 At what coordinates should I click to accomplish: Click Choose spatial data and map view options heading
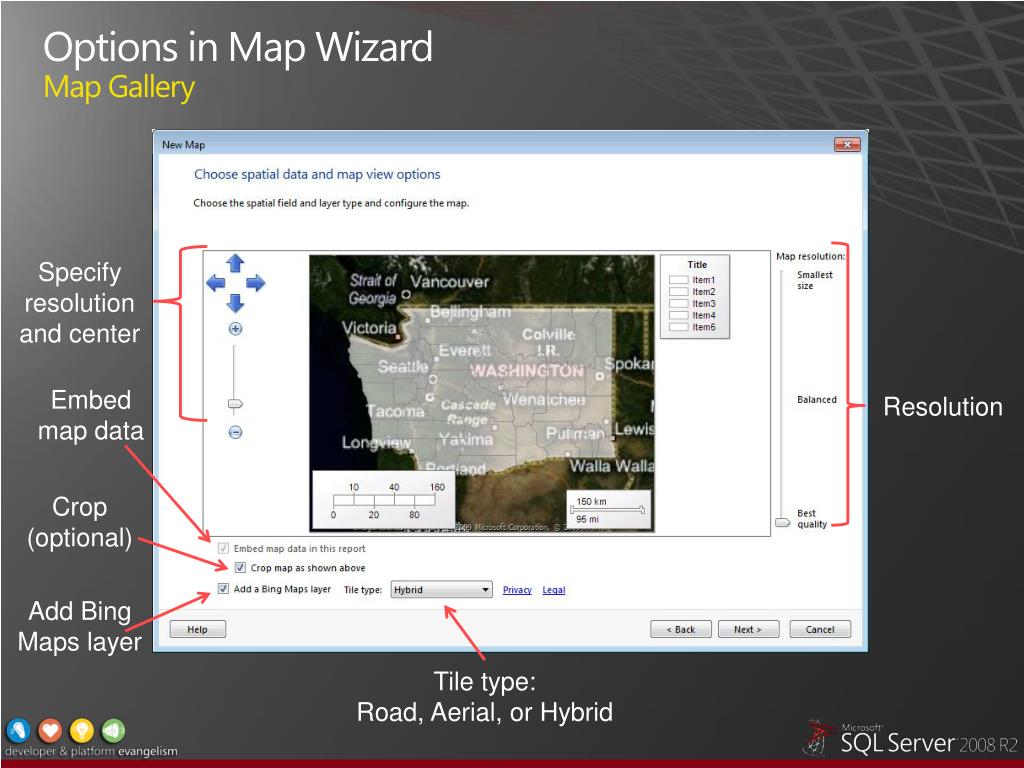(317, 174)
